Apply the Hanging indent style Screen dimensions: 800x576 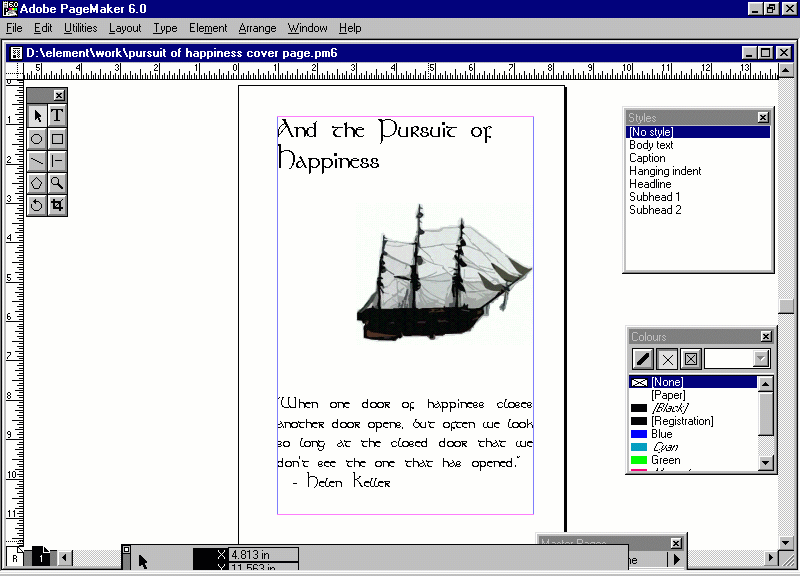(665, 171)
